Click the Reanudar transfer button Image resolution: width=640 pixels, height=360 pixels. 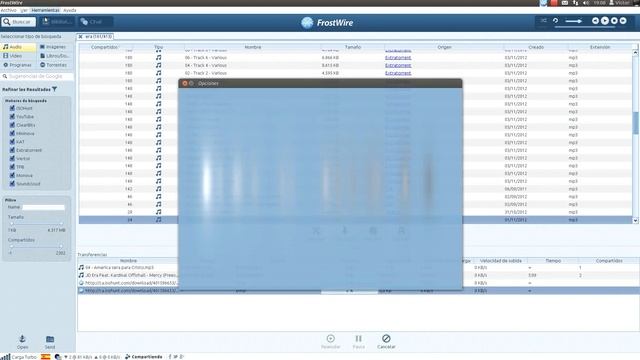[x=331, y=342]
